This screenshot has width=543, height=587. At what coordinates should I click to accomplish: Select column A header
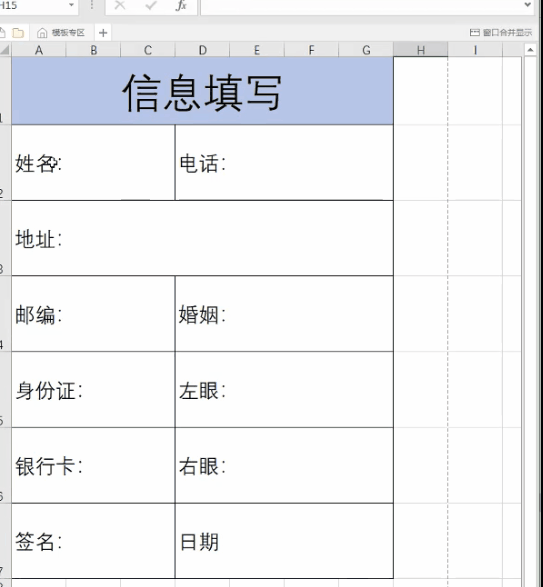point(39,50)
